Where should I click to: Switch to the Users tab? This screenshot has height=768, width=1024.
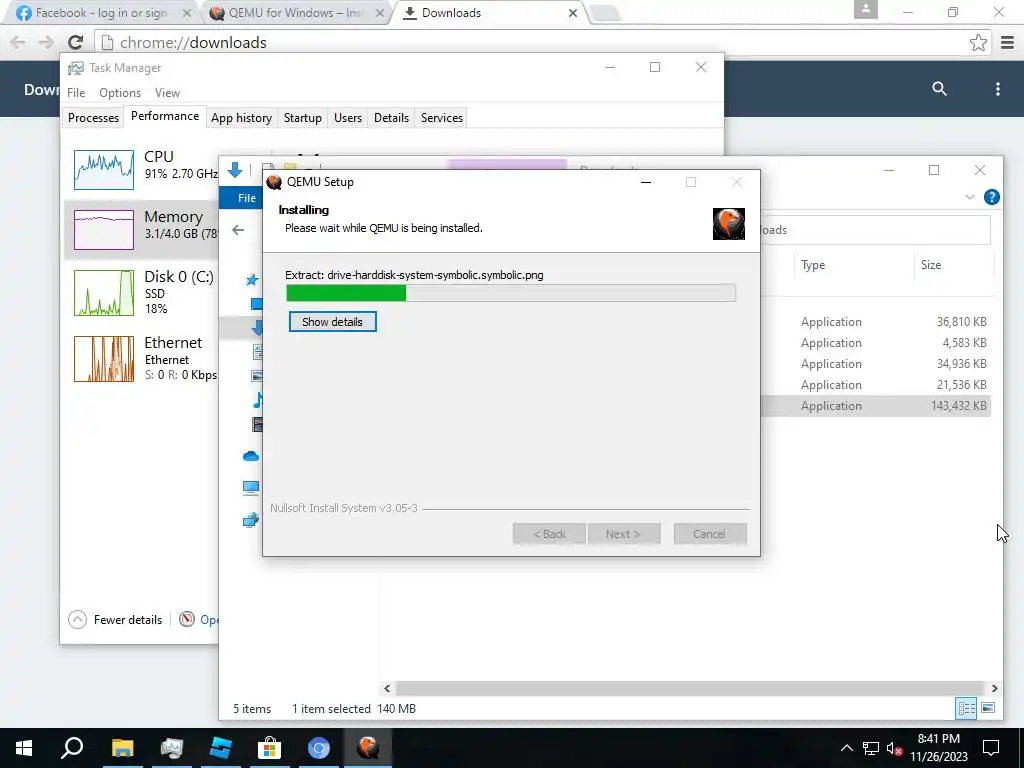point(347,118)
